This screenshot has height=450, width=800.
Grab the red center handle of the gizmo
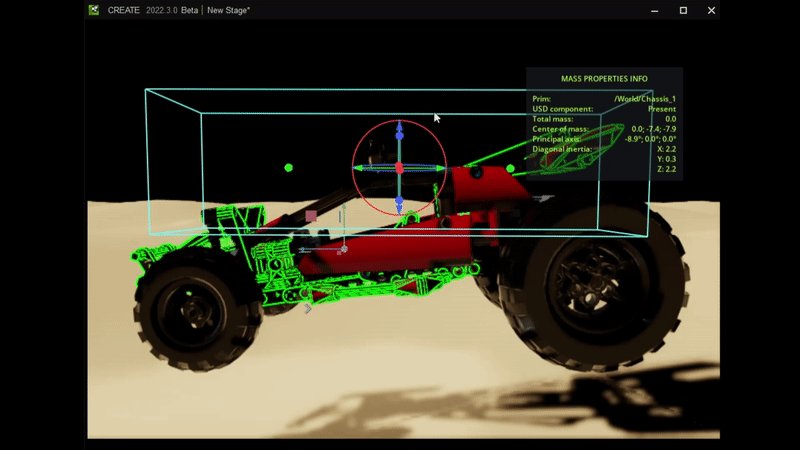tap(399, 168)
